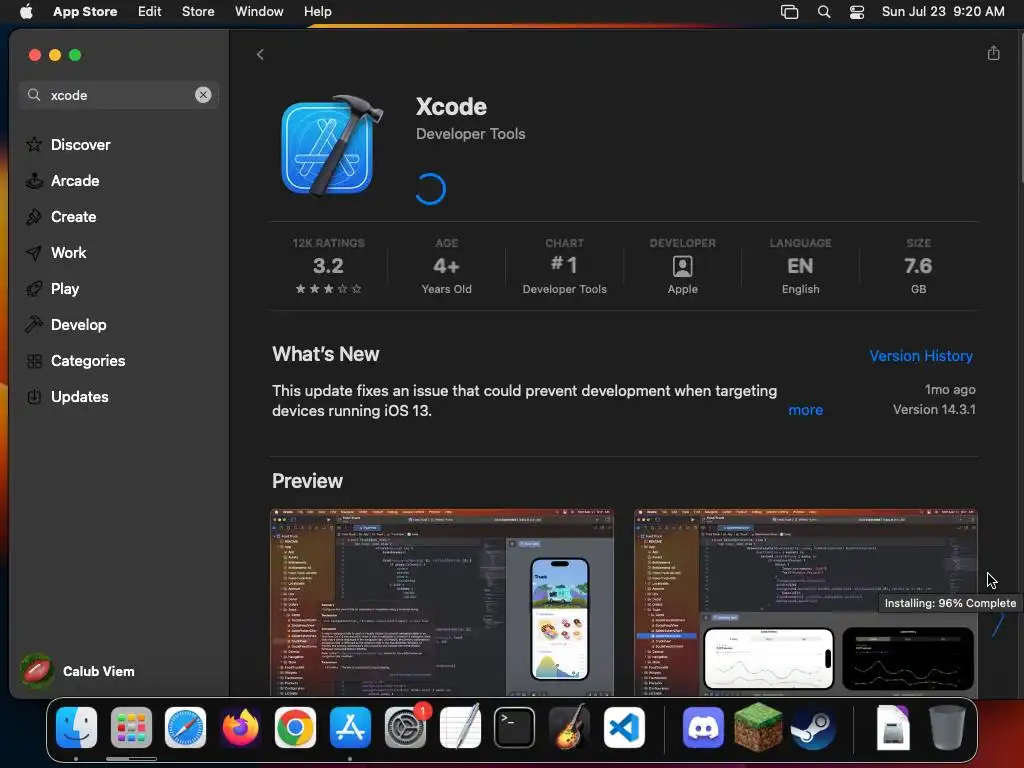Click the date and time display

point(943,11)
